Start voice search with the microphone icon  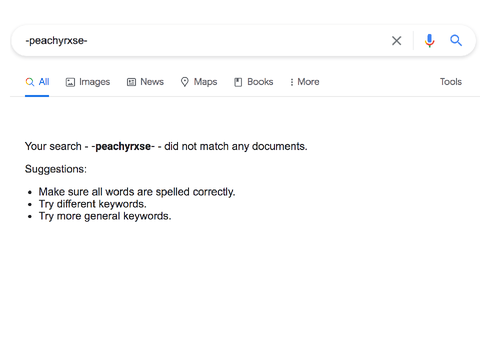pos(429,41)
